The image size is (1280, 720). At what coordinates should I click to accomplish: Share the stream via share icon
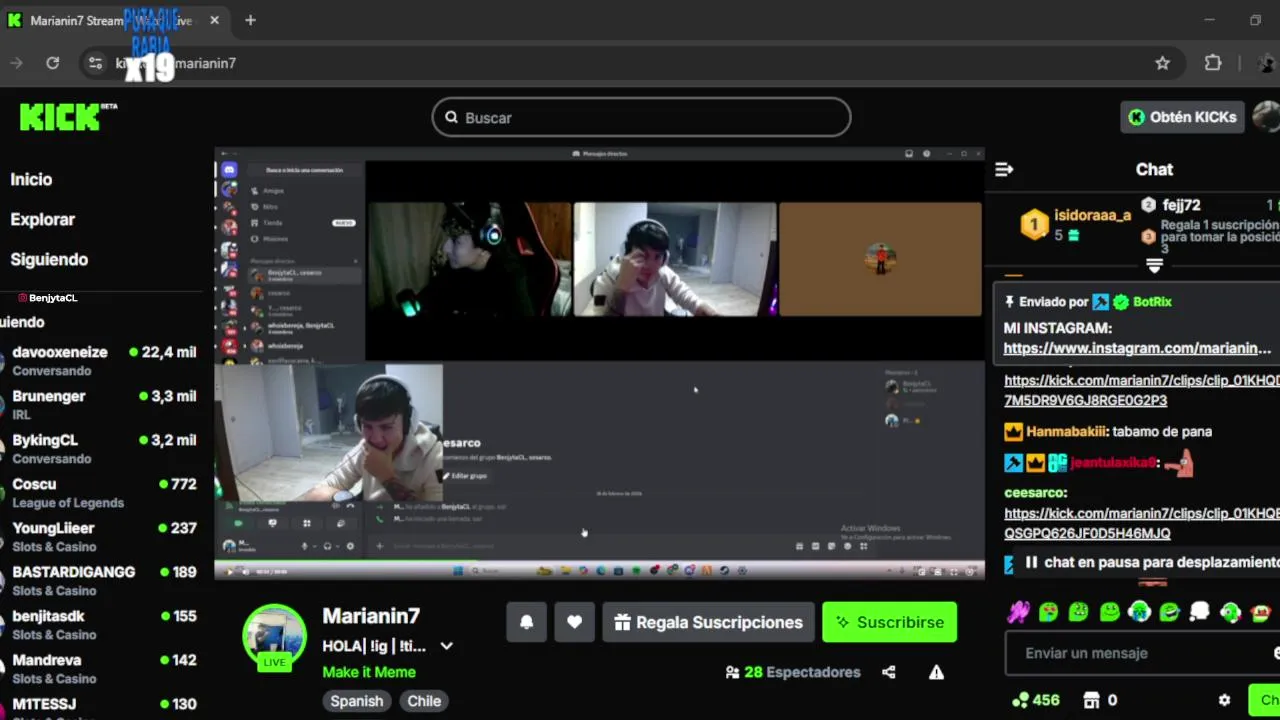point(889,672)
